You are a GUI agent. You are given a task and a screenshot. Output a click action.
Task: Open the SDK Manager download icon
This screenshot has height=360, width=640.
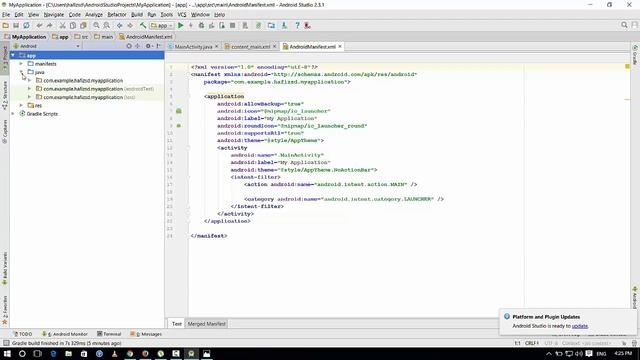284,25
